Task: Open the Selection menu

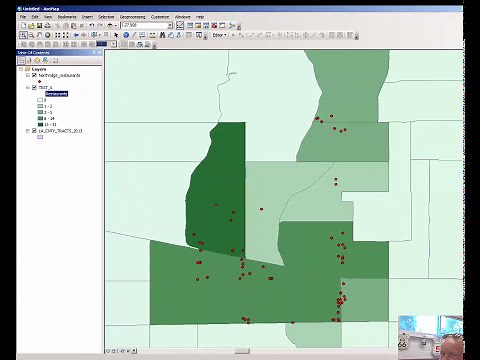Action: 106,17
